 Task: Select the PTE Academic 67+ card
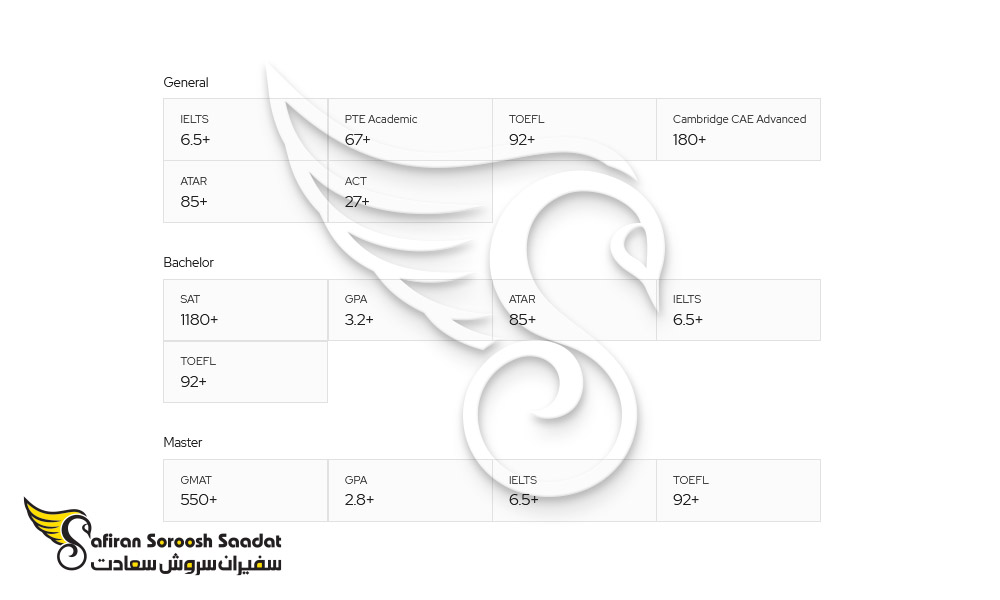pos(410,129)
